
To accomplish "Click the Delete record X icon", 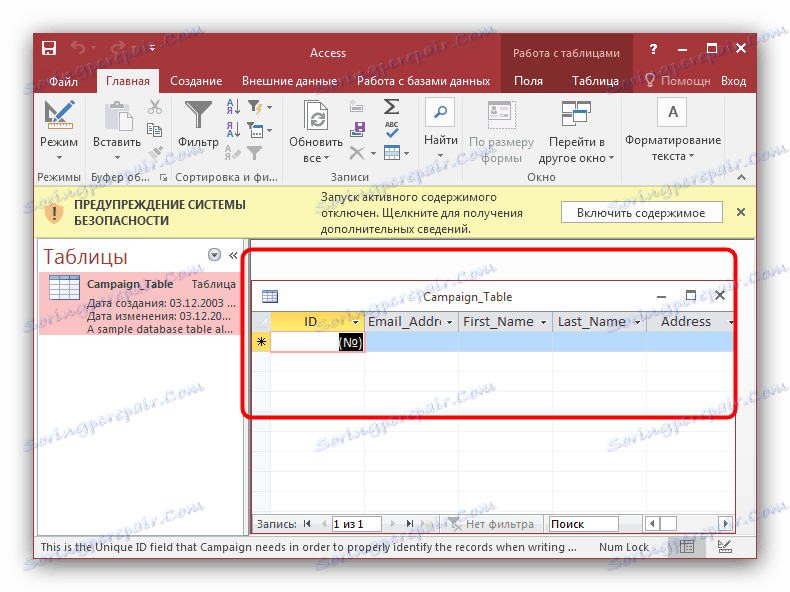I will point(357,153).
